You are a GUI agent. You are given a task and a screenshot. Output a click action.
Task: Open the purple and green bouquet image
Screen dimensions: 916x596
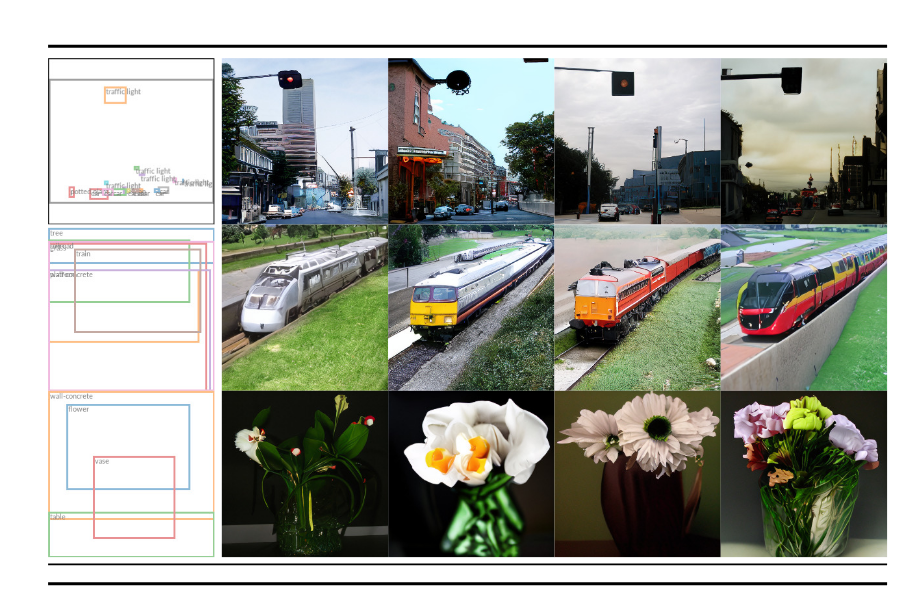tap(804, 474)
